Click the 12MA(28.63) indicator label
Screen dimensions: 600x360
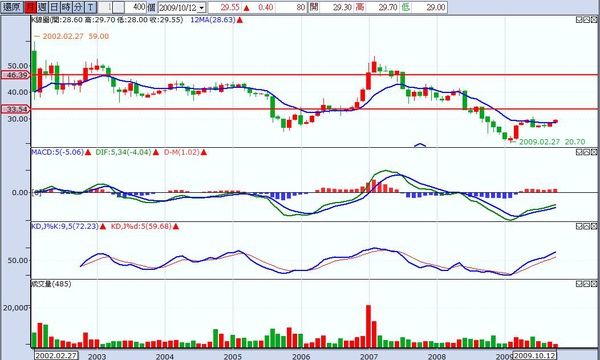[x=213, y=20]
